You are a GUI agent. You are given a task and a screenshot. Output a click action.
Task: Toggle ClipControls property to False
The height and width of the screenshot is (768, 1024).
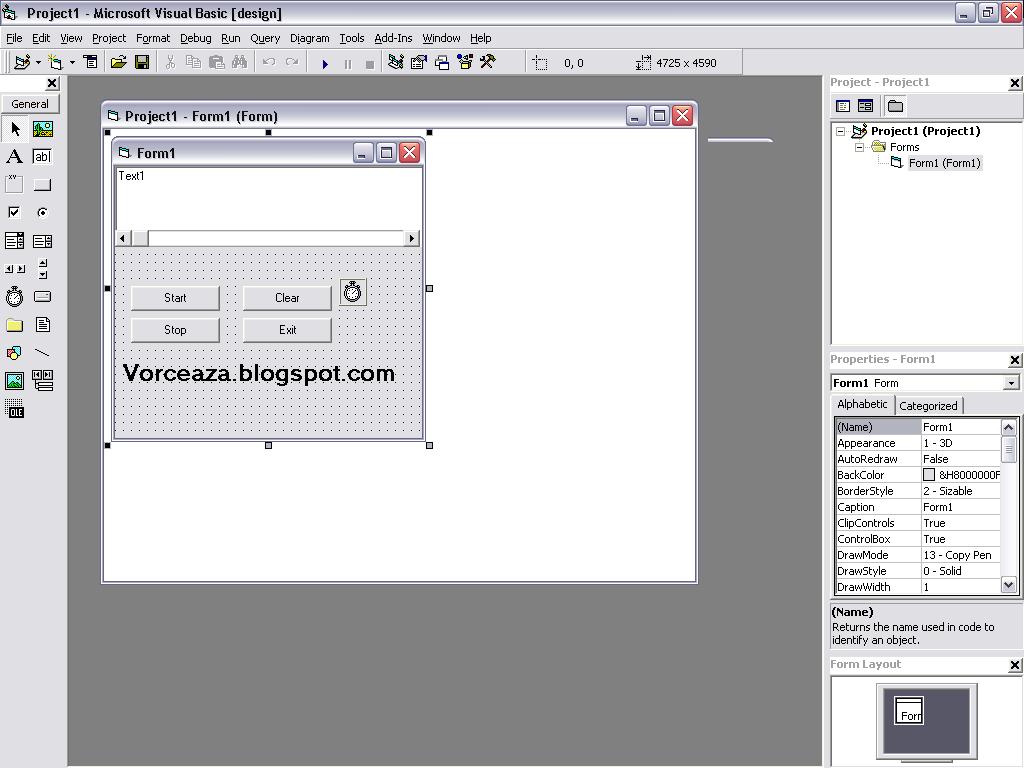point(960,522)
